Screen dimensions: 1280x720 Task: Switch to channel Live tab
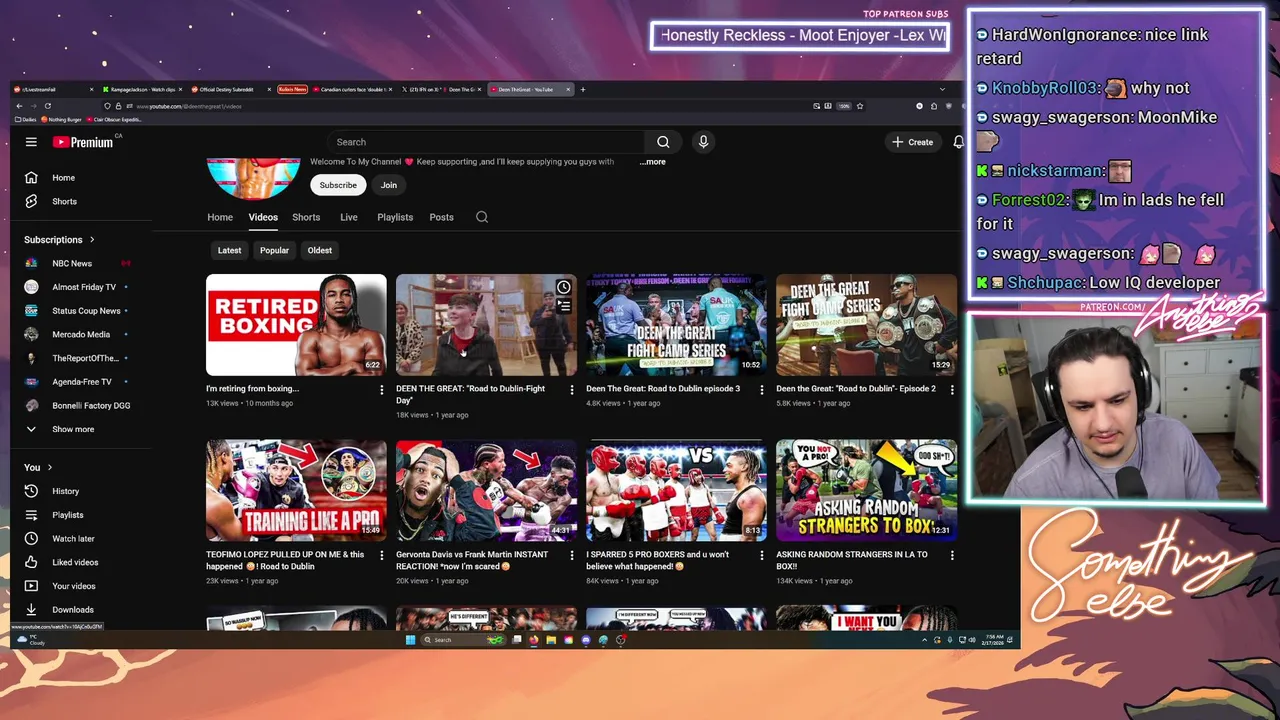click(349, 217)
